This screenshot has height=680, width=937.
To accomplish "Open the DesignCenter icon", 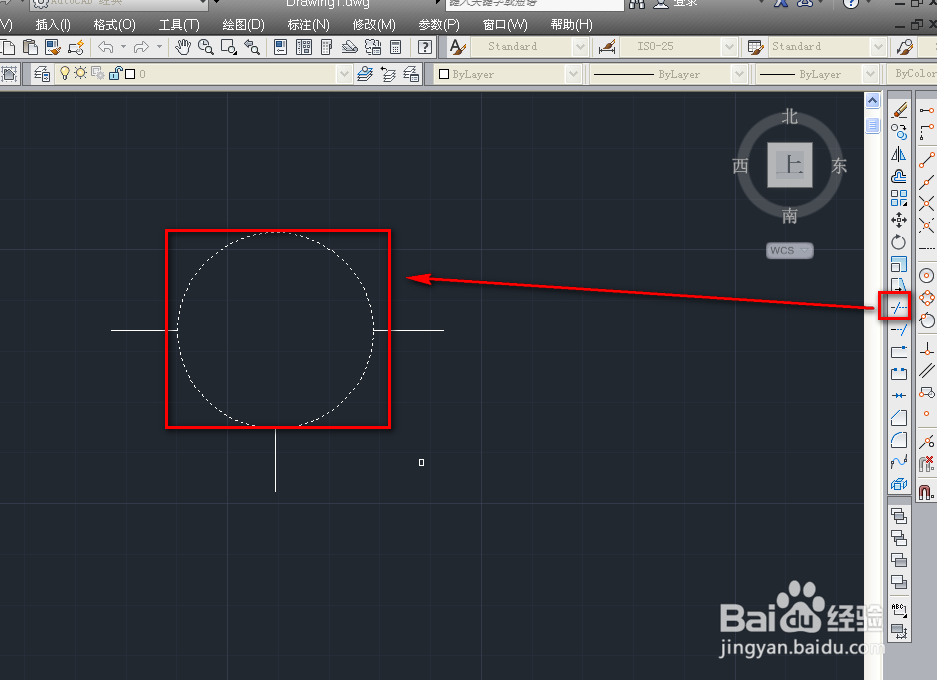I will click(304, 47).
